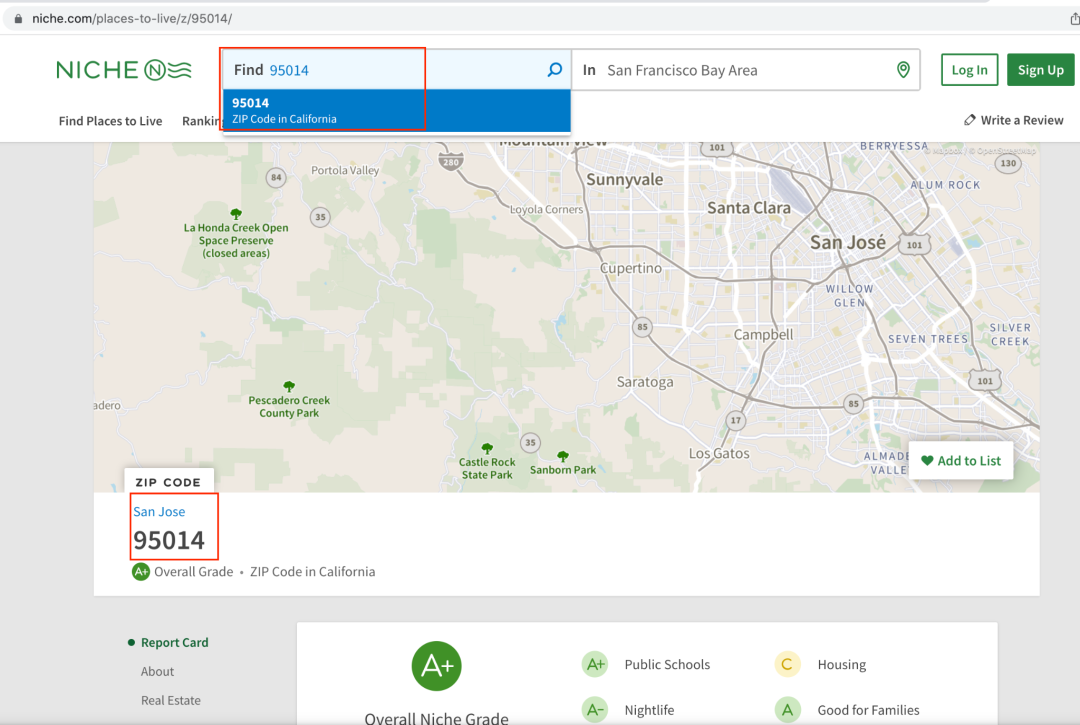This screenshot has height=725, width=1080.
Task: Click La Honda Creek Preserve tree marker
Action: point(236,214)
